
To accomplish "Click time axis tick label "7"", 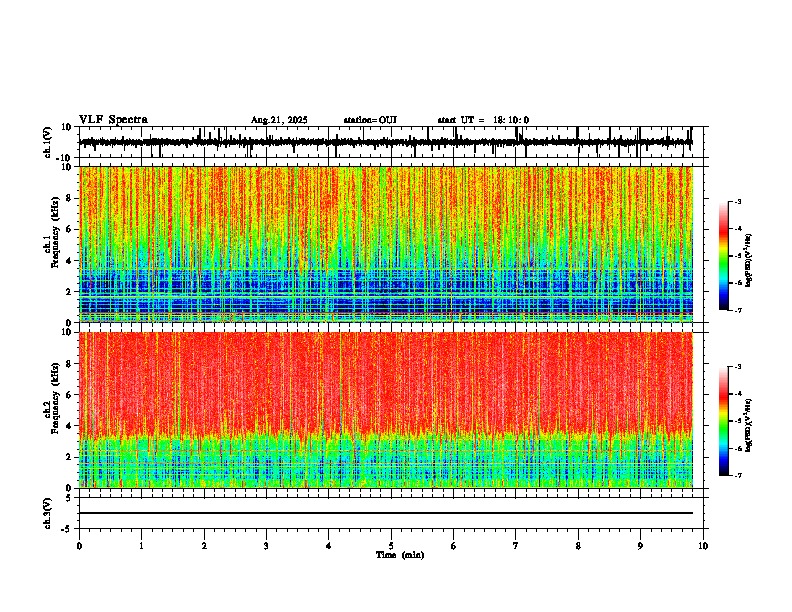I will click(x=516, y=546).
